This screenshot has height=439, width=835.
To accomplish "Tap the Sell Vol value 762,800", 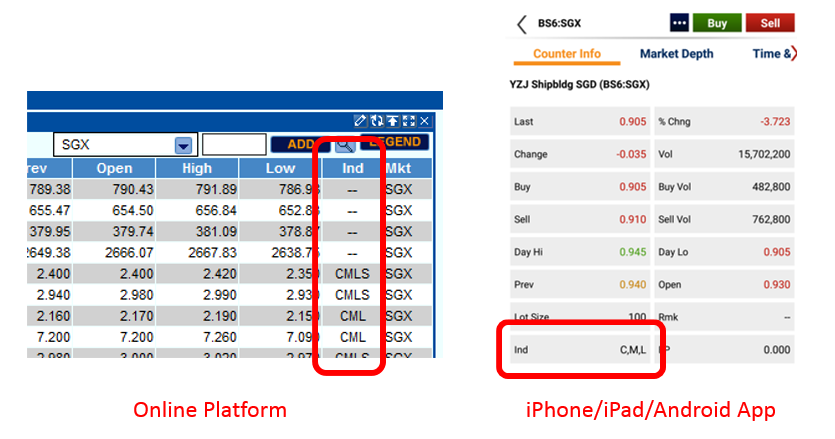I will pos(771,220).
